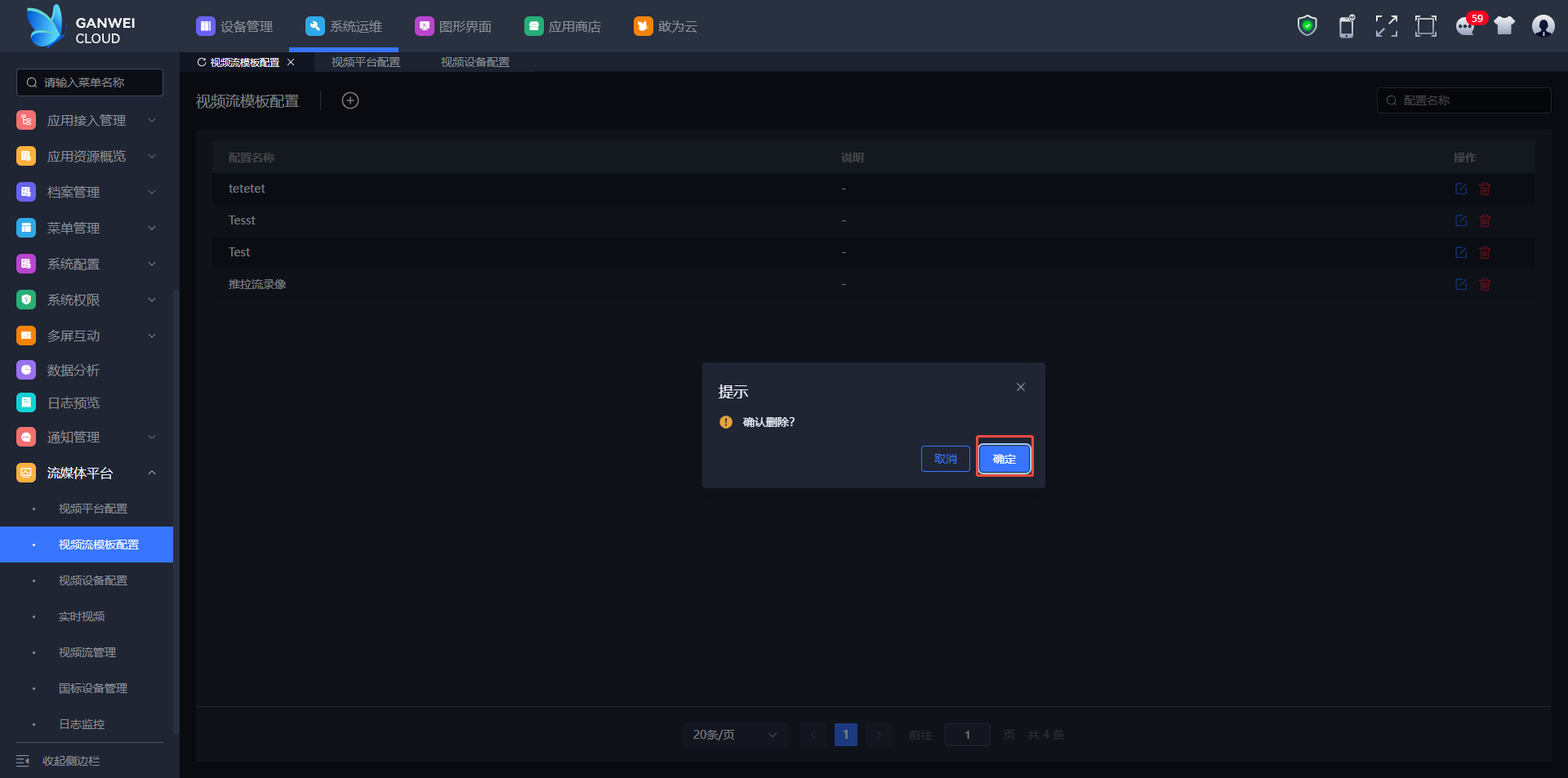
Task: Click the tetetet configuration name
Action: click(247, 189)
